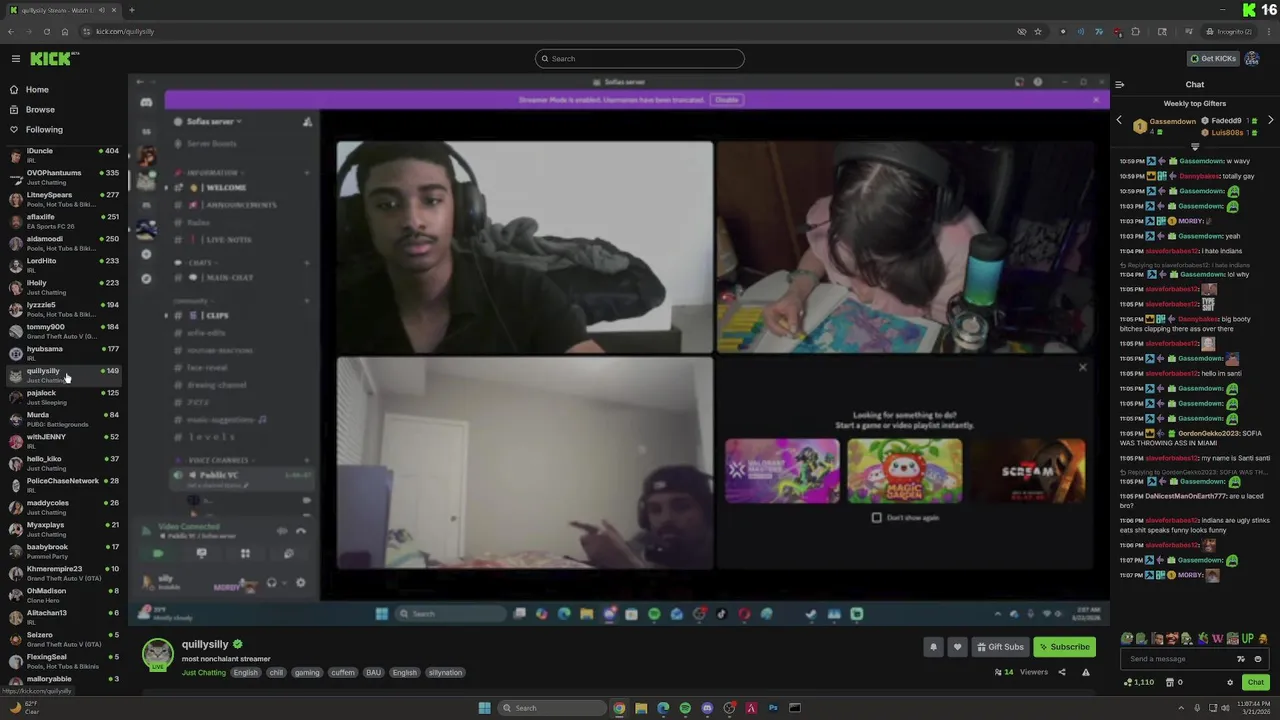This screenshot has width=1280, height=720.
Task: Check 'Don't show again' in Discord stream
Action: pyautogui.click(x=877, y=518)
